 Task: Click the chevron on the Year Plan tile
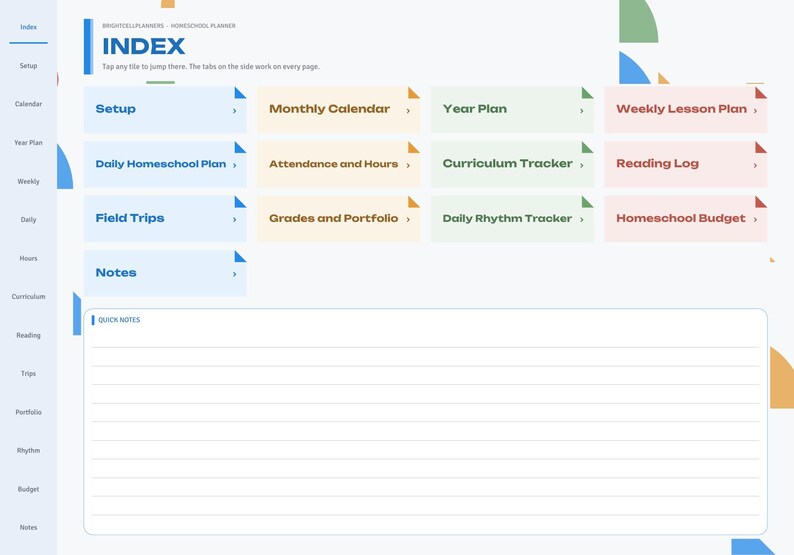[582, 110]
